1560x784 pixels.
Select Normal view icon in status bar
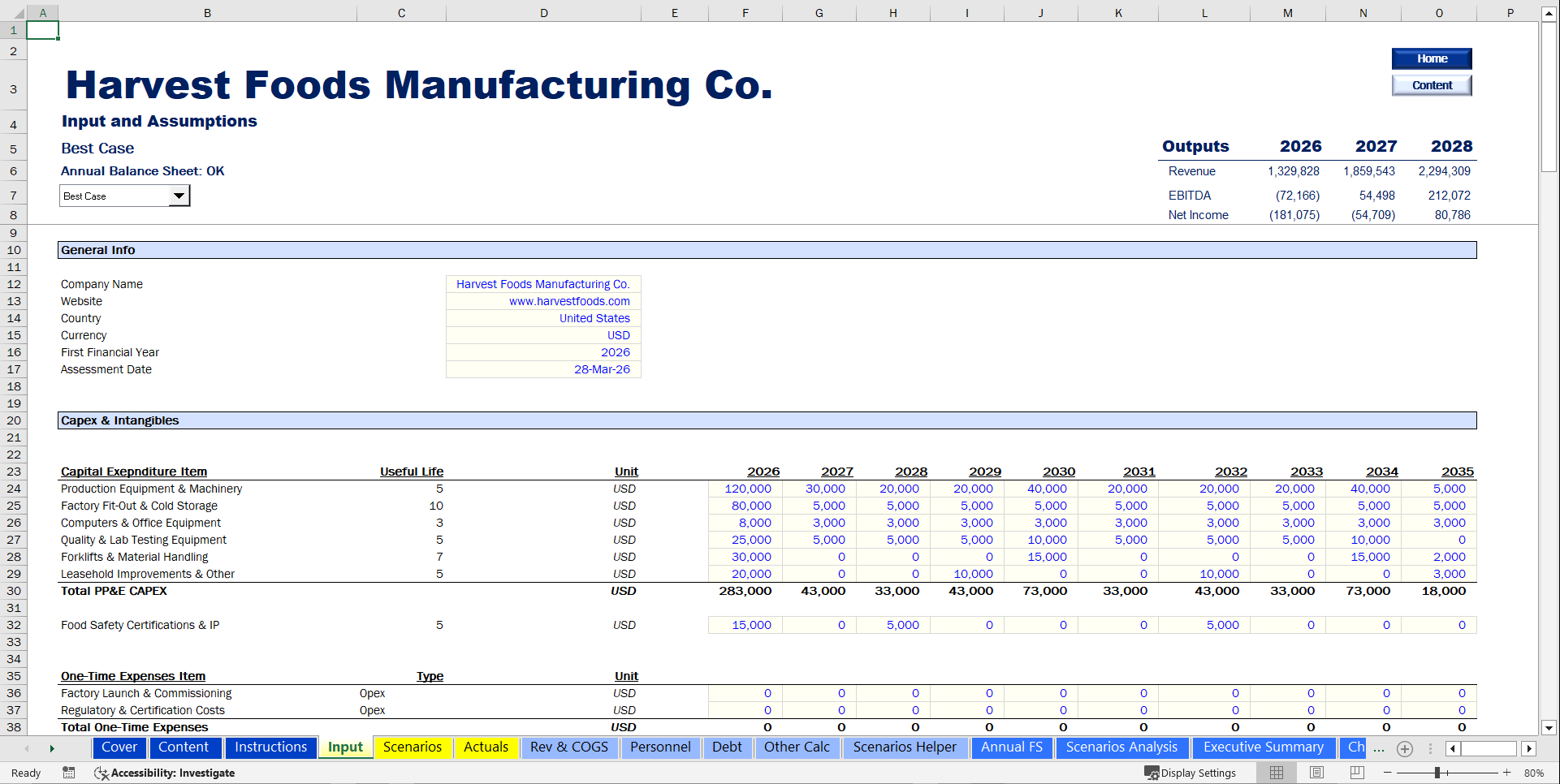[1275, 773]
